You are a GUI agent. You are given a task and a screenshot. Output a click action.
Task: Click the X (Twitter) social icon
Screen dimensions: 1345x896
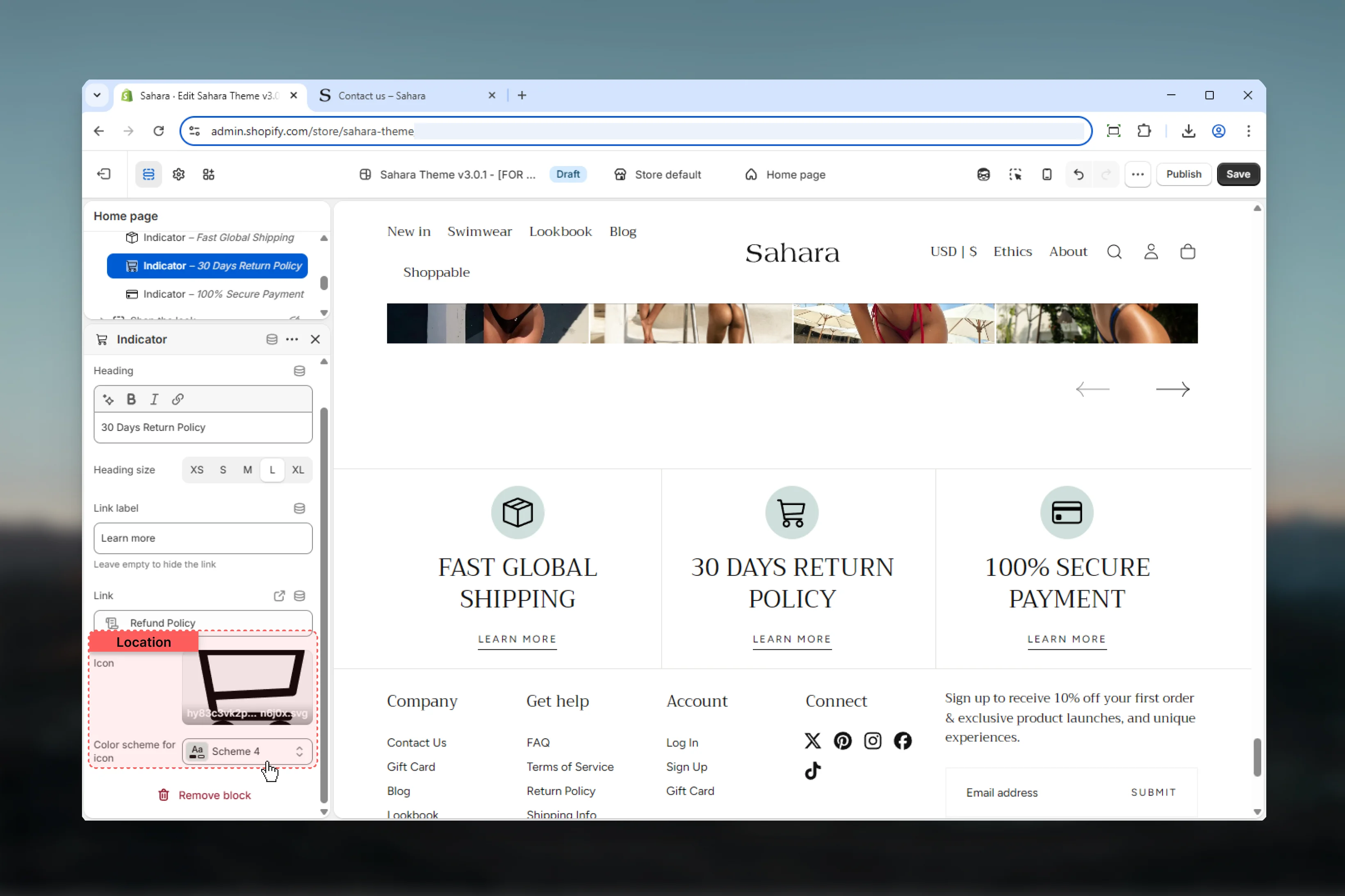tap(812, 741)
